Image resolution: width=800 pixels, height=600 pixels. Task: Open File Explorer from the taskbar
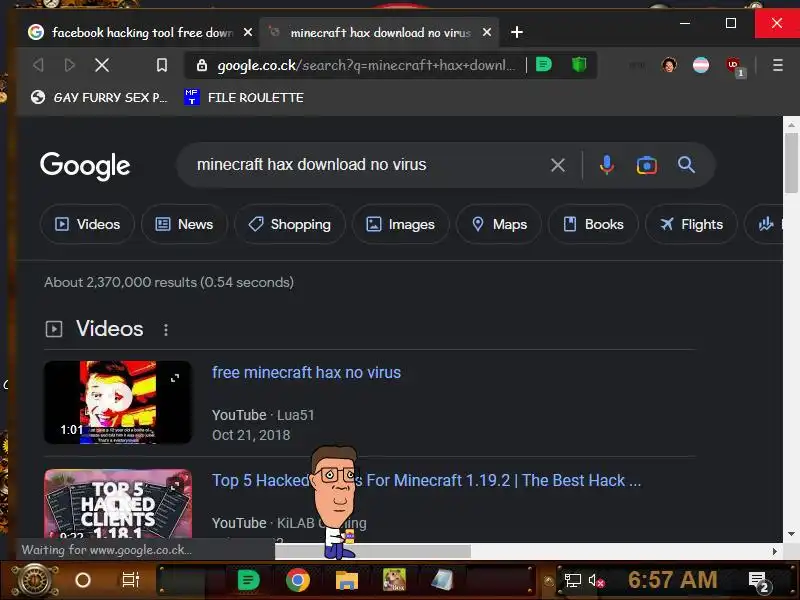click(x=347, y=580)
